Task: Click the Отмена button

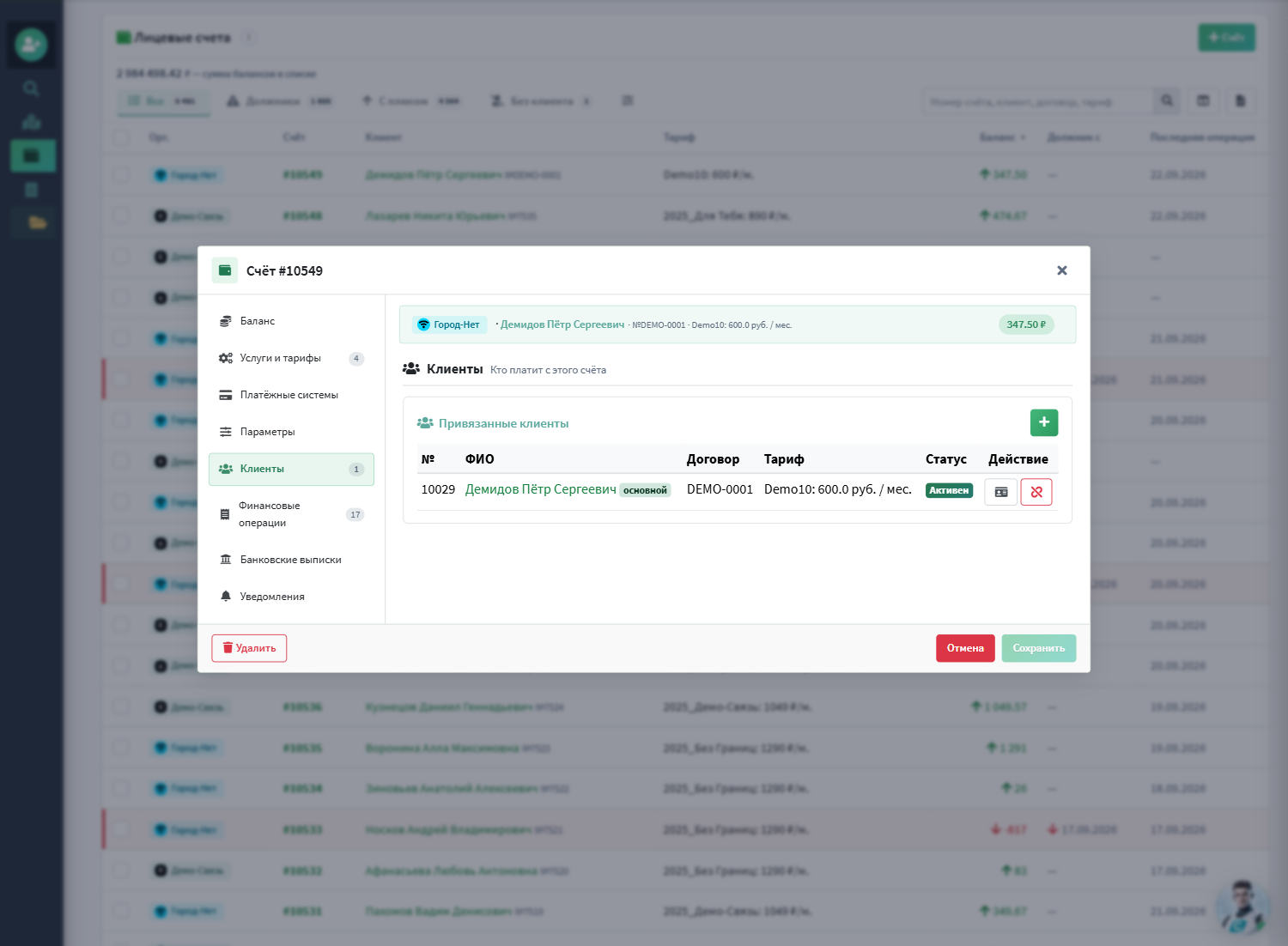Action: tap(965, 648)
